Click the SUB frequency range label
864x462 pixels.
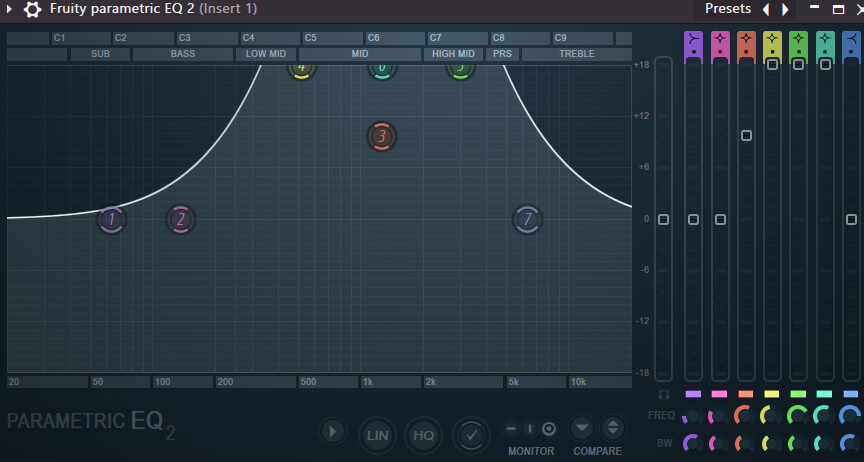pyautogui.click(x=100, y=54)
